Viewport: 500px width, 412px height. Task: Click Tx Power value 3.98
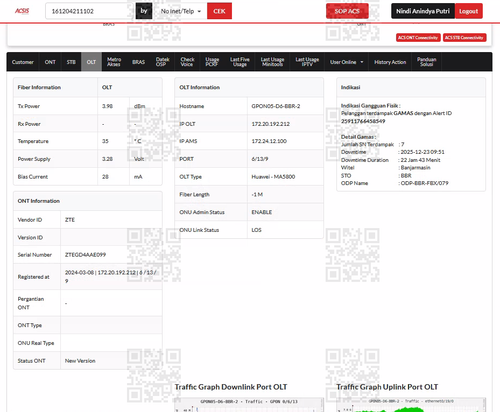click(107, 106)
